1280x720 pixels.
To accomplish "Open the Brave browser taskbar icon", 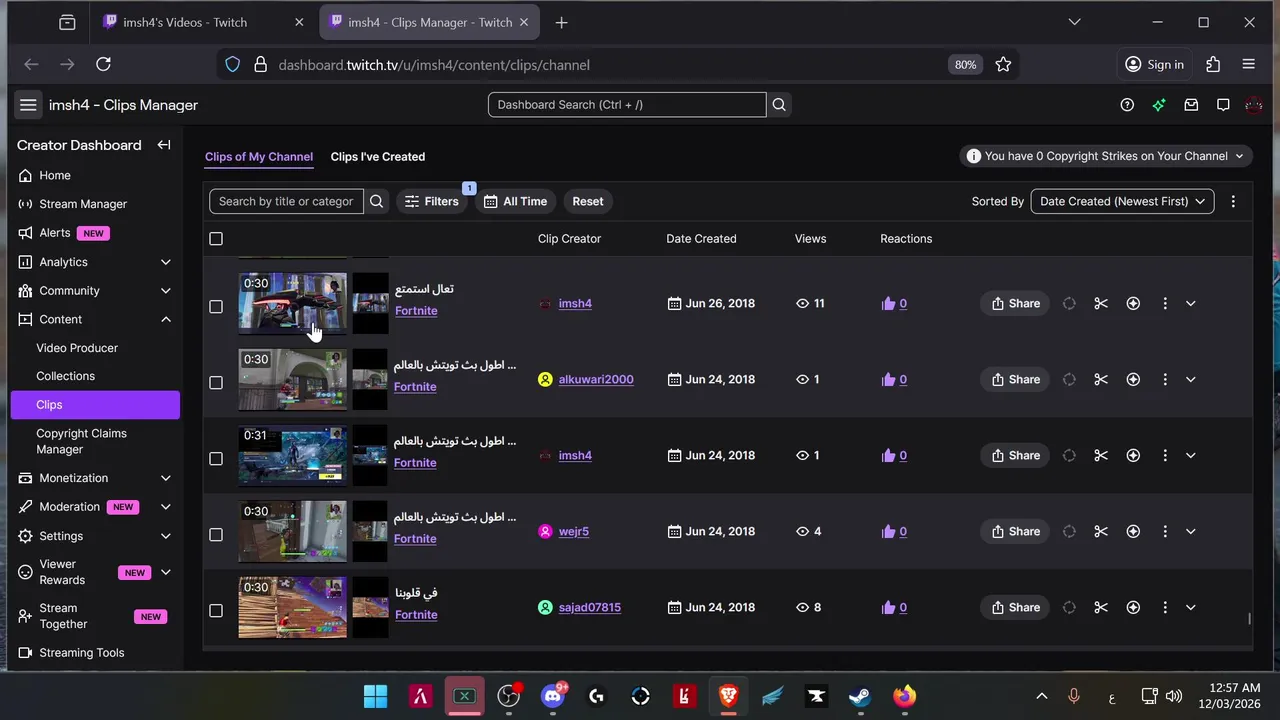I will point(728,696).
